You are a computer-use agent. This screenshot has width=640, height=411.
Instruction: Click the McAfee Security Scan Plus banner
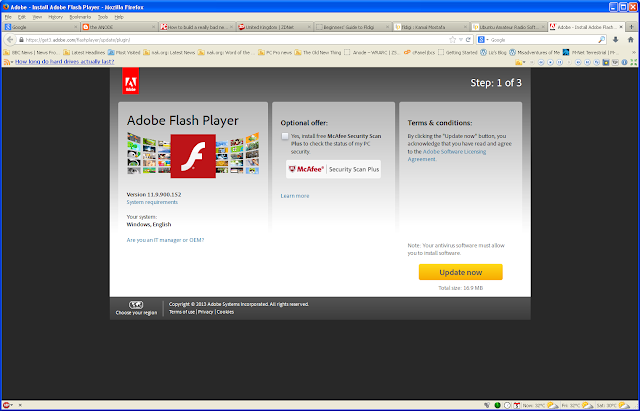tap(333, 169)
